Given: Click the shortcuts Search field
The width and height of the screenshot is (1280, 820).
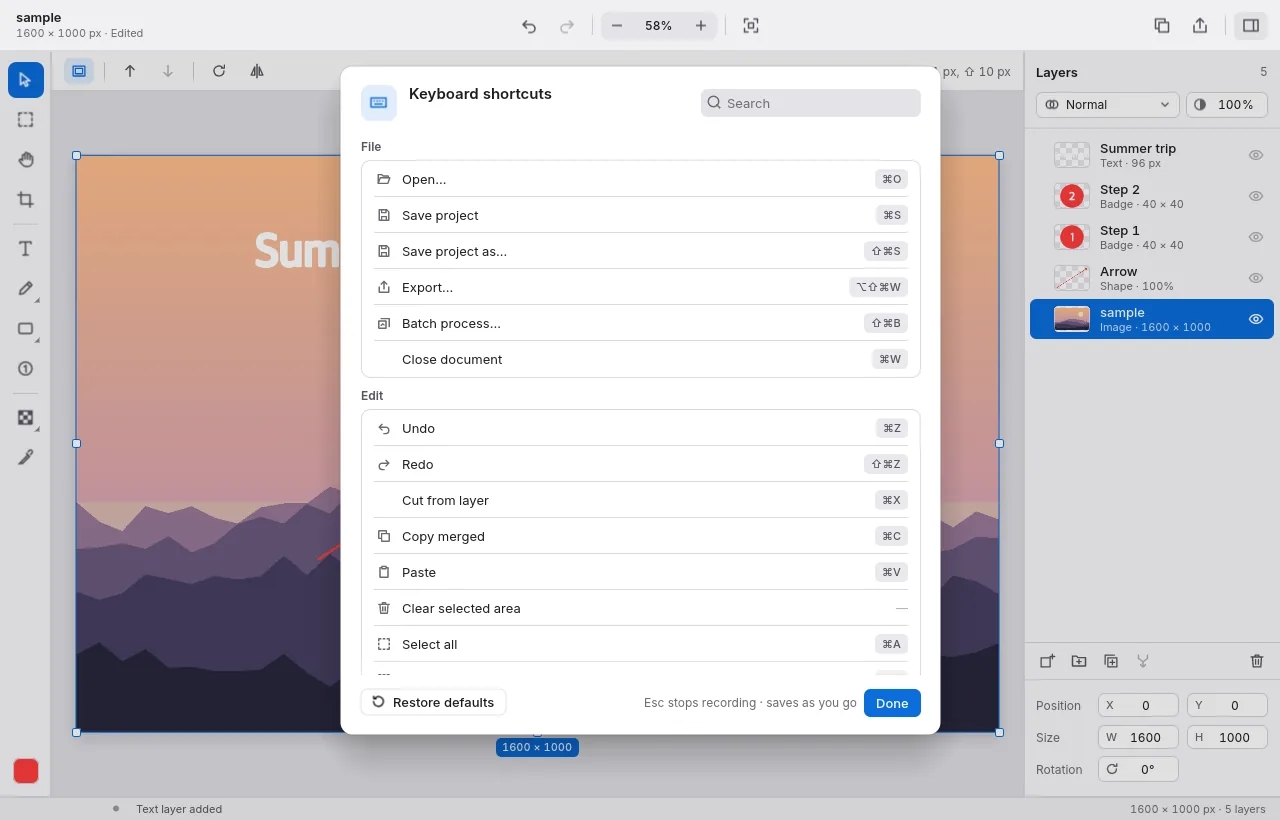Looking at the screenshot, I should 811,103.
